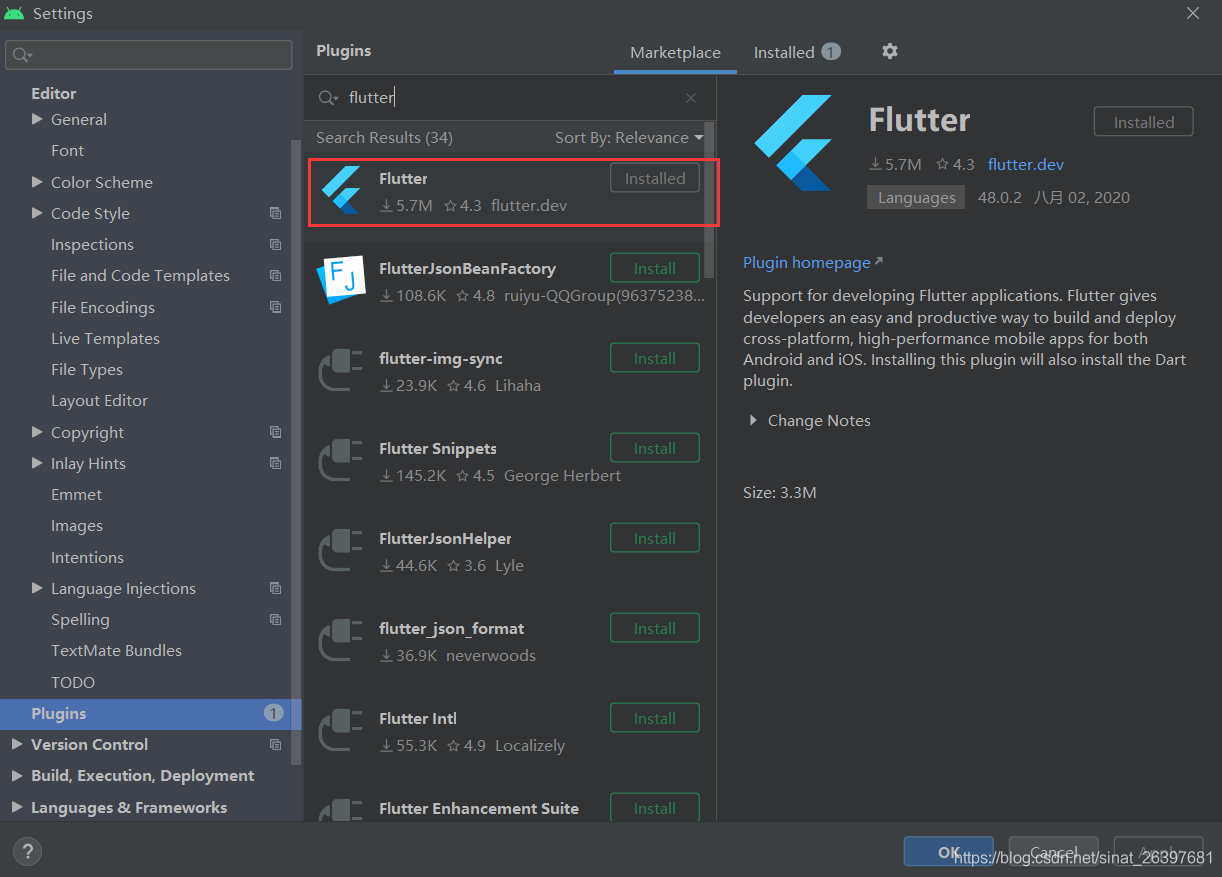This screenshot has height=877, width=1222.
Task: Expand the Language Injections node
Action: pos(37,588)
